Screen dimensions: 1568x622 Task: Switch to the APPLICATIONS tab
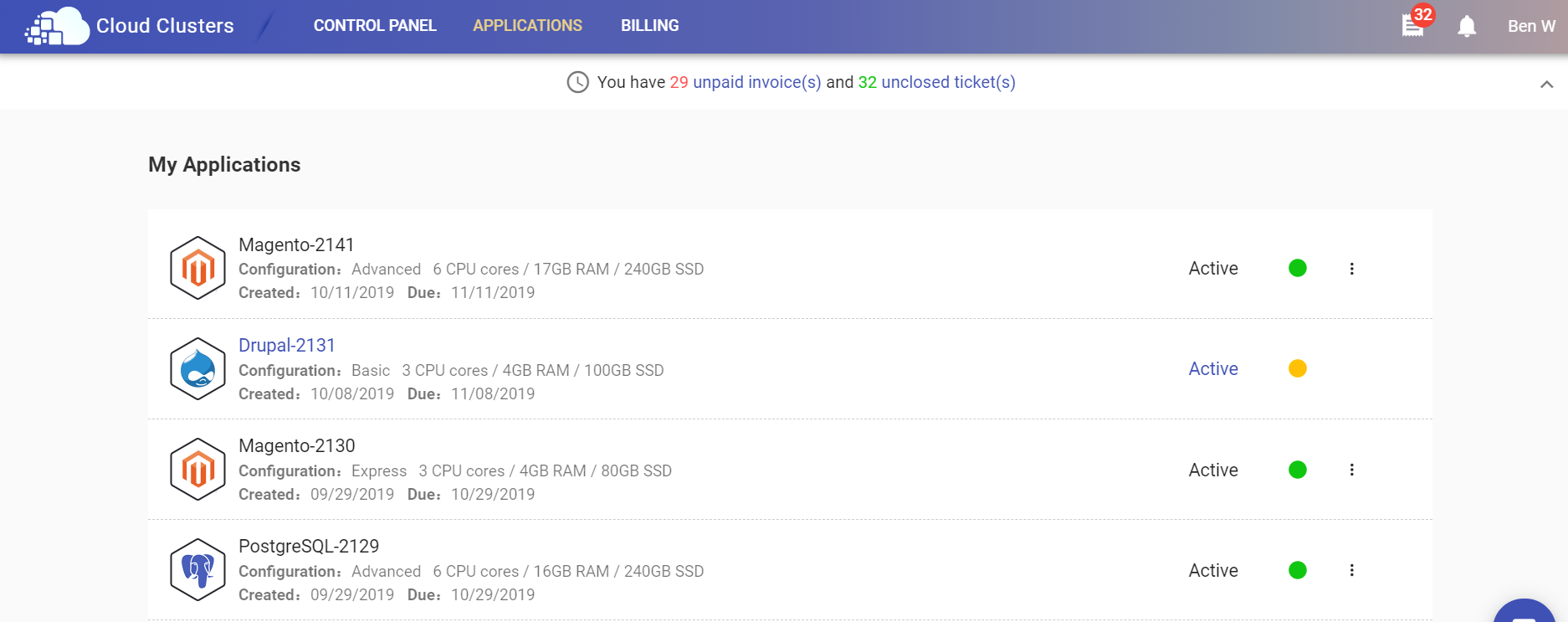527,26
